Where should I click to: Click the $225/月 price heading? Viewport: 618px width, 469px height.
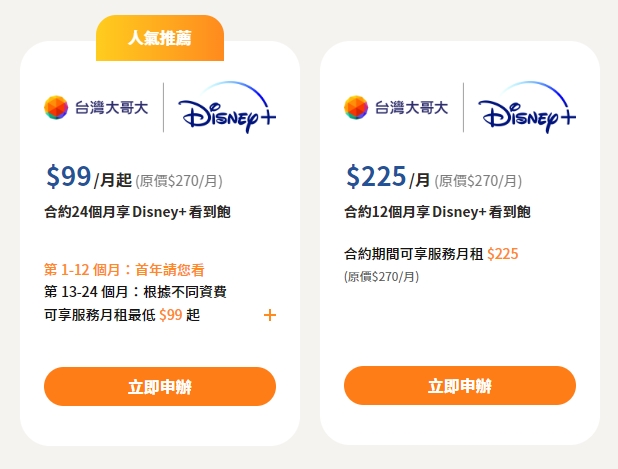388,177
